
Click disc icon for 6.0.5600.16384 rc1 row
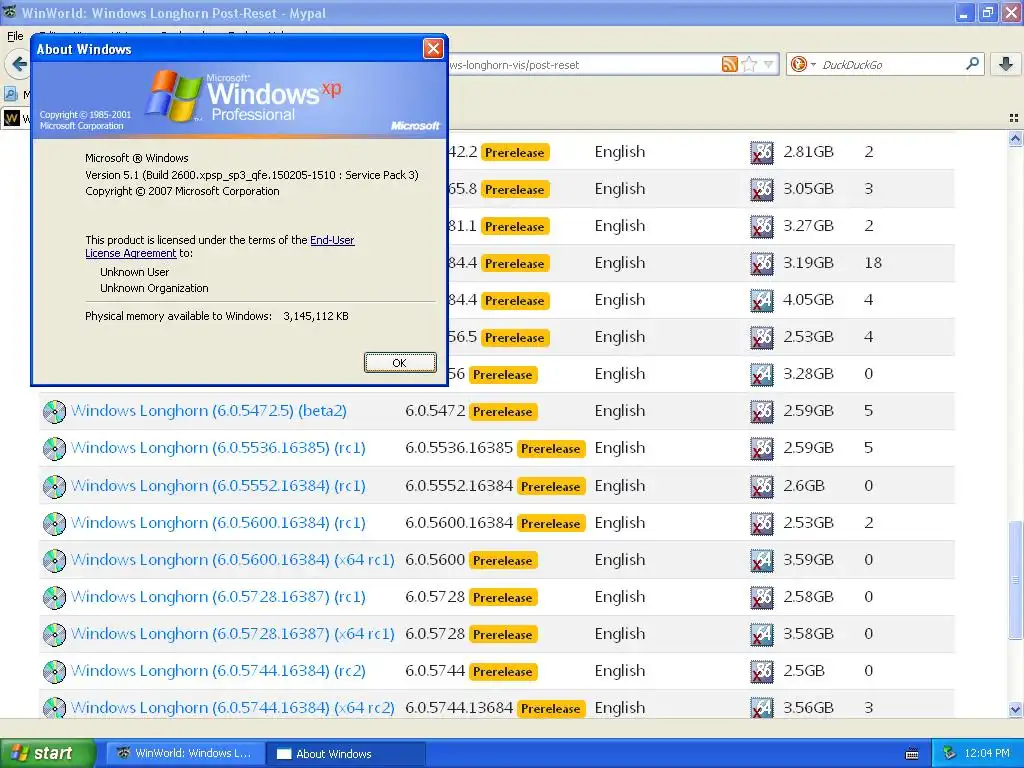pos(54,524)
